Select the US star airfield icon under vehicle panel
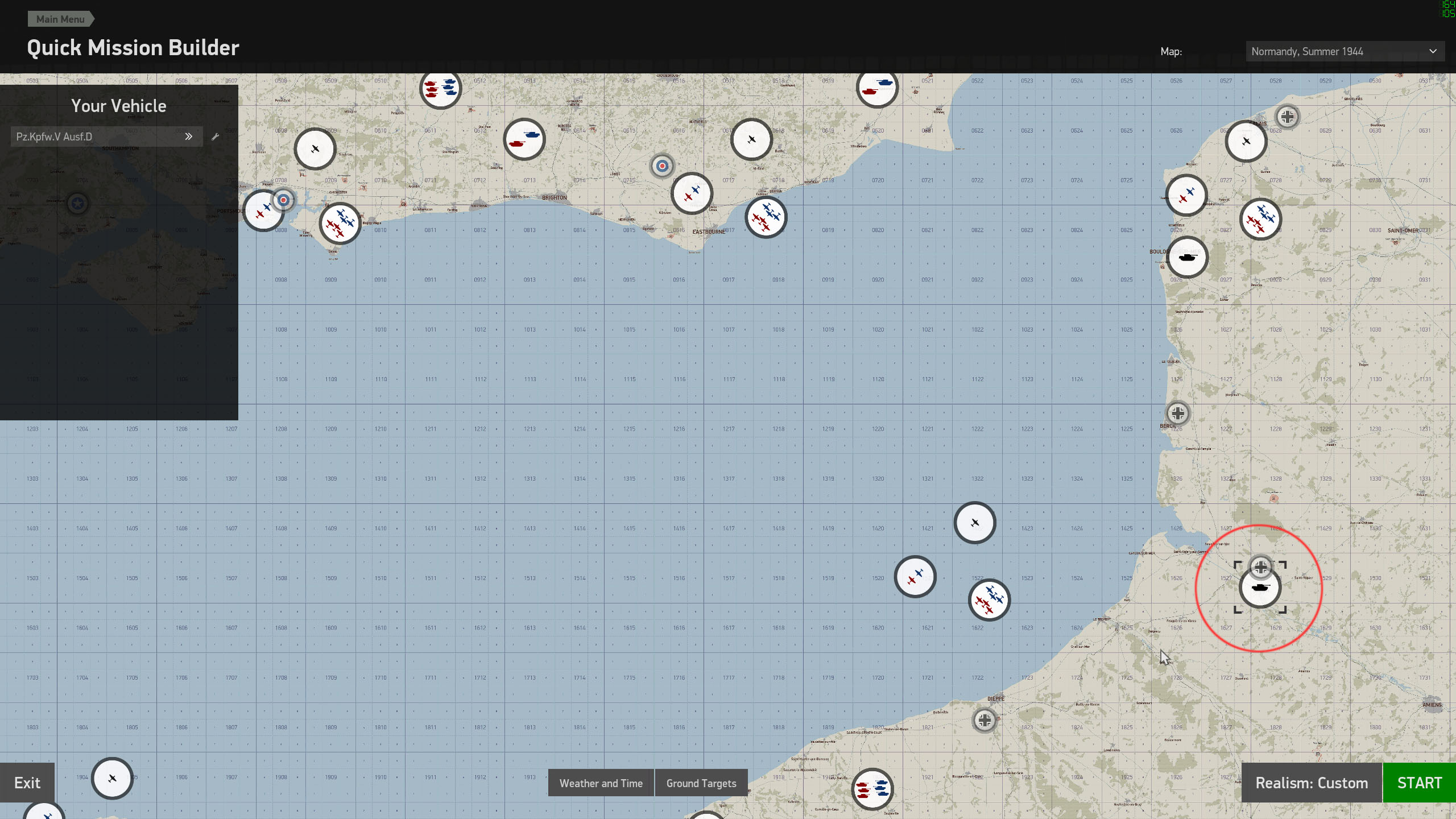 (x=78, y=203)
